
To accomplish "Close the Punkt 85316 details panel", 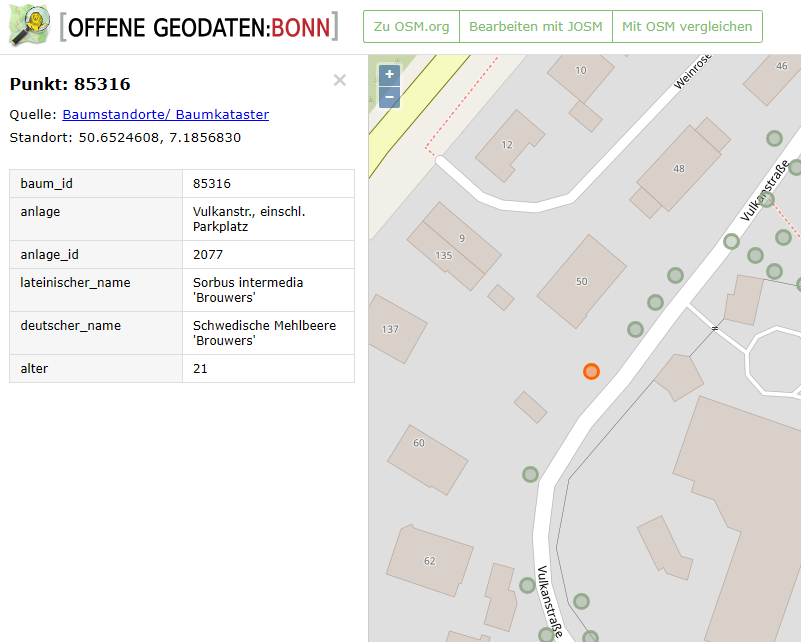I will coord(340,80).
